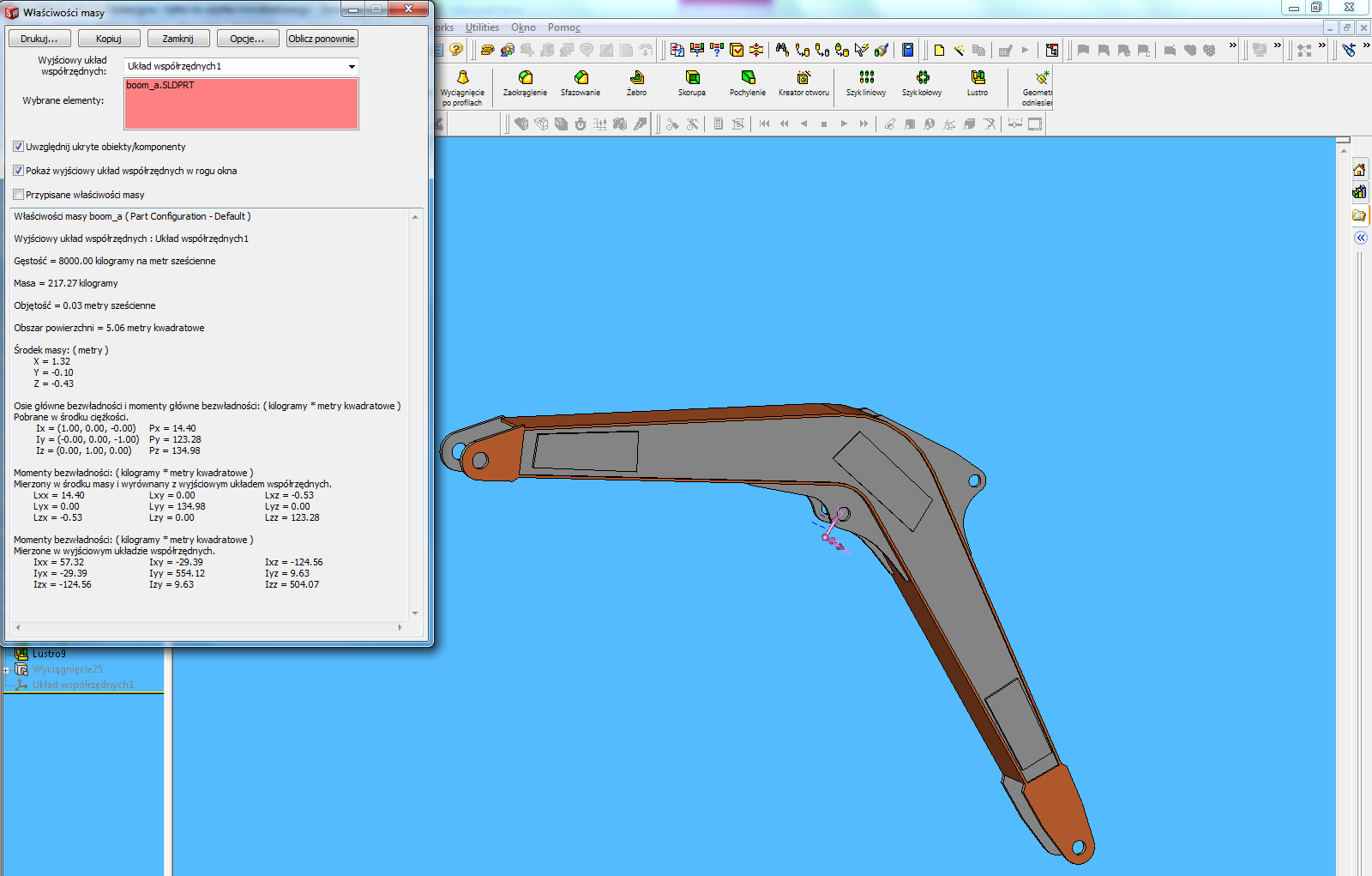Open Kreator otworu (hole wizard)
1372x876 pixels.
coord(803,84)
